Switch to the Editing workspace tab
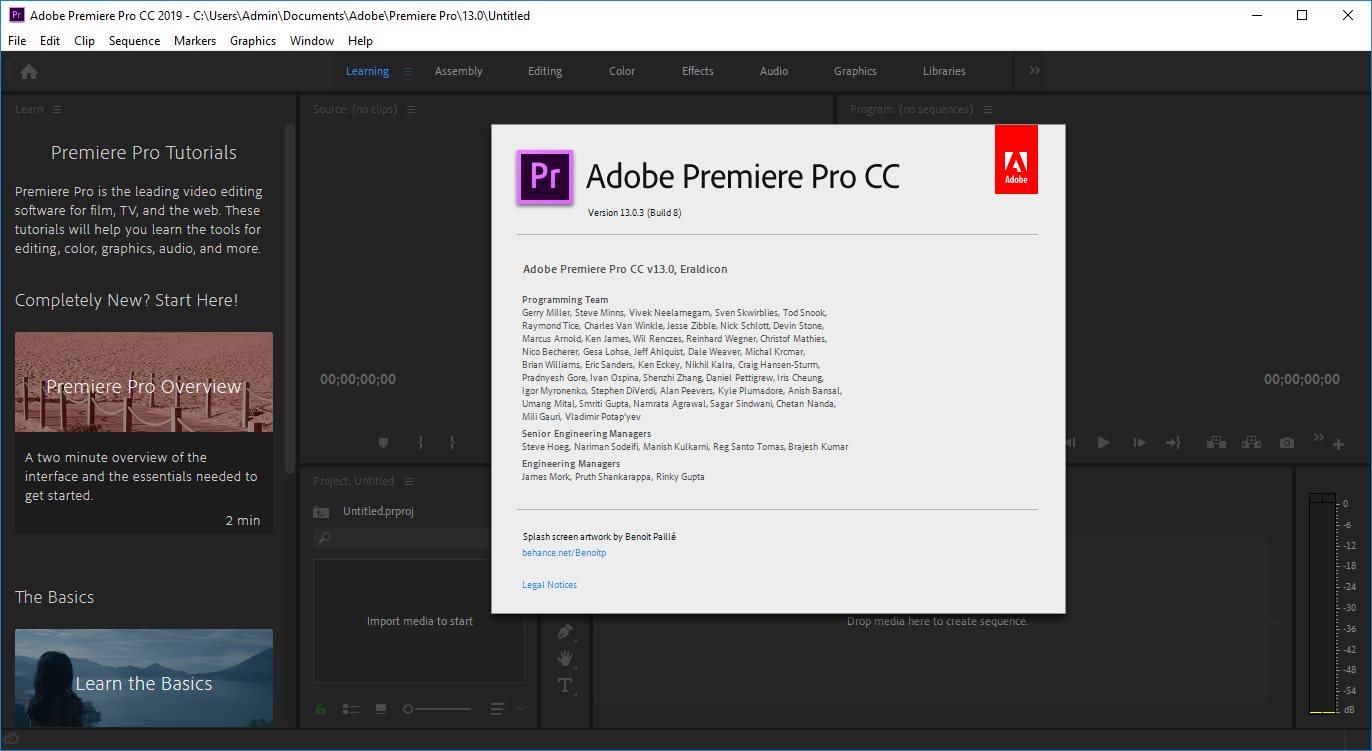Screen dimensions: 1372x751 point(545,71)
